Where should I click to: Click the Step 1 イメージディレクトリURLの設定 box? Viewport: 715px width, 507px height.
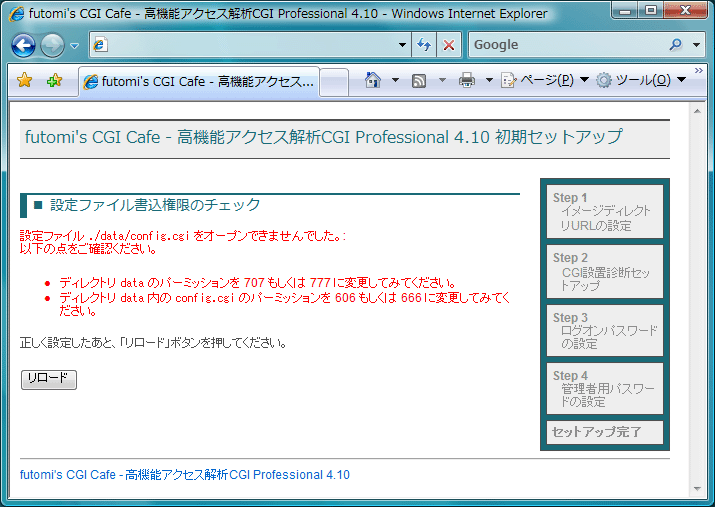point(605,212)
